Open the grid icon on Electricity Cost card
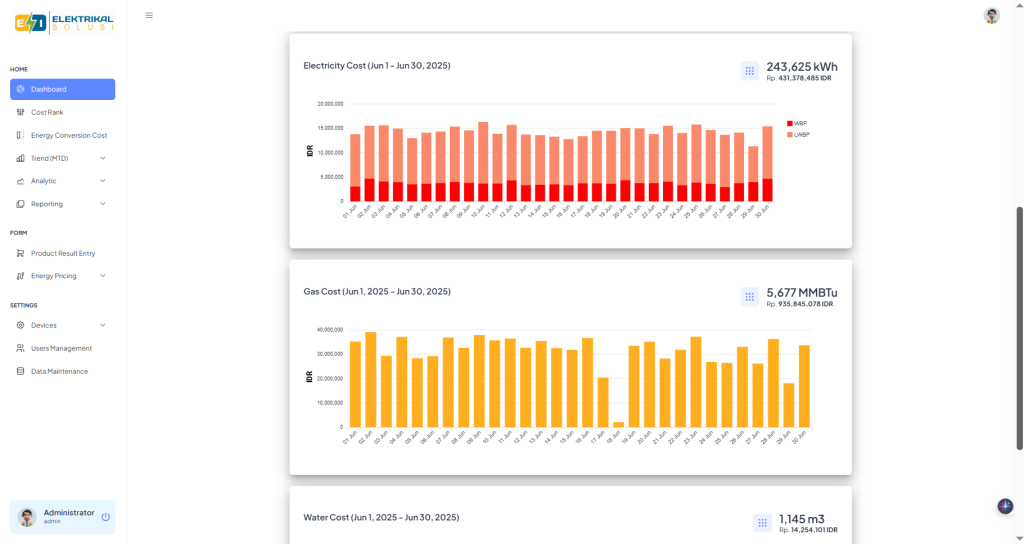The width and height of the screenshot is (1024, 544). point(749,71)
